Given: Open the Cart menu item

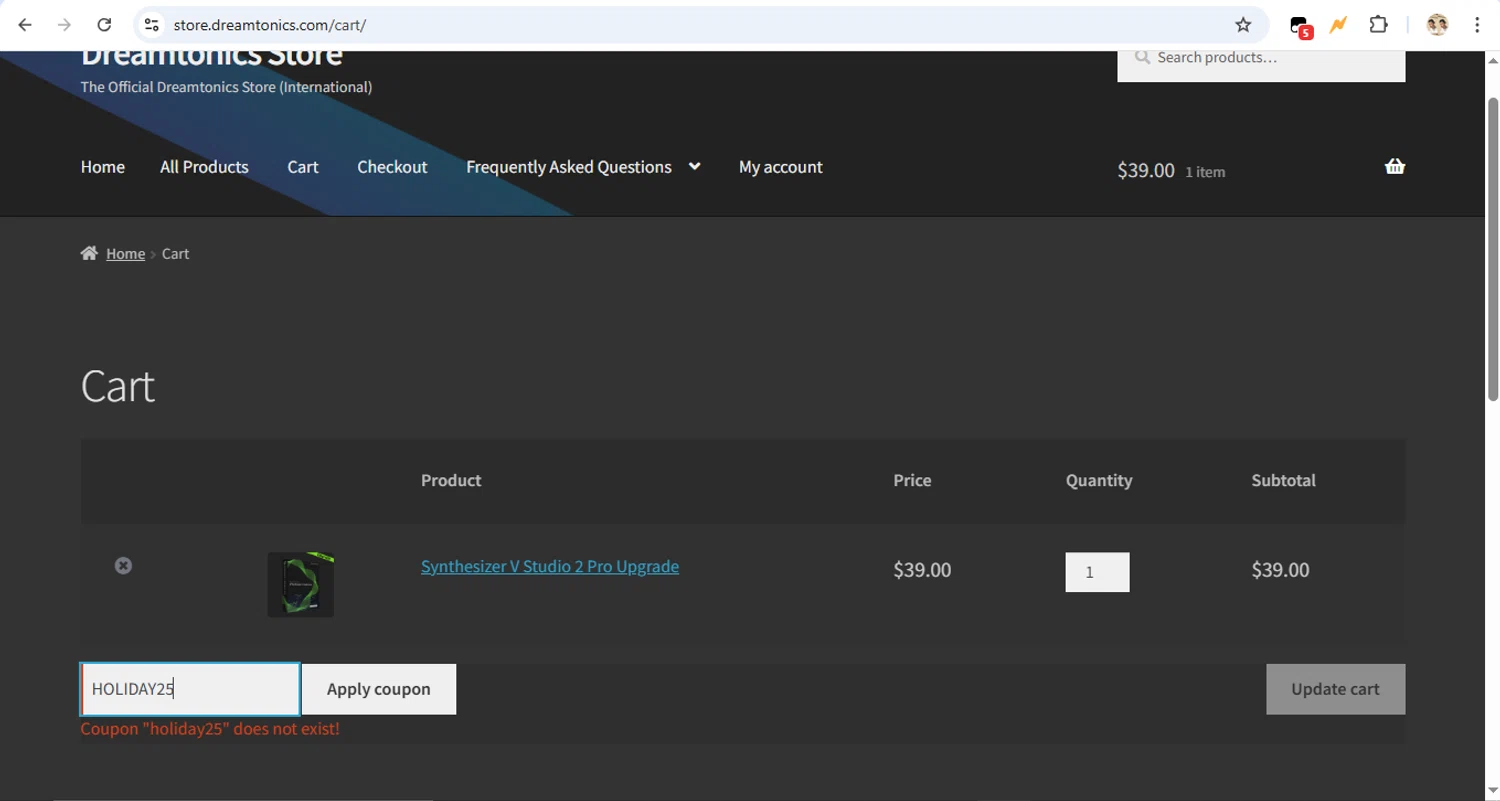Looking at the screenshot, I should [303, 167].
